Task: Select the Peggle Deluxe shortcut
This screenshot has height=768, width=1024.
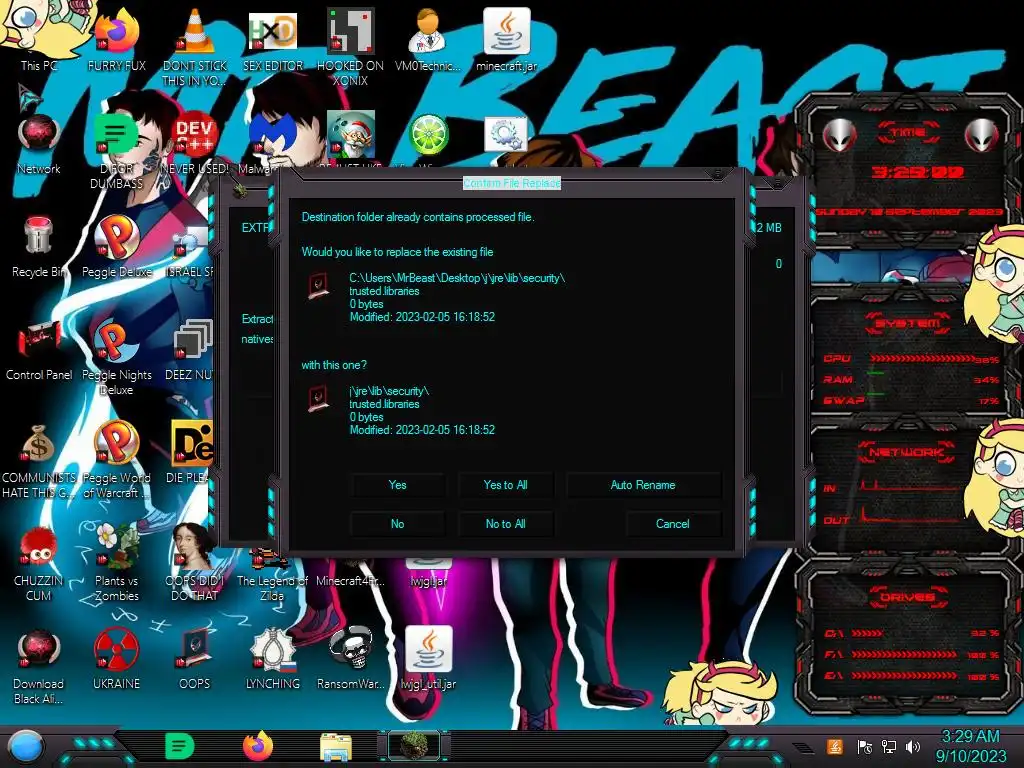Action: (117, 247)
